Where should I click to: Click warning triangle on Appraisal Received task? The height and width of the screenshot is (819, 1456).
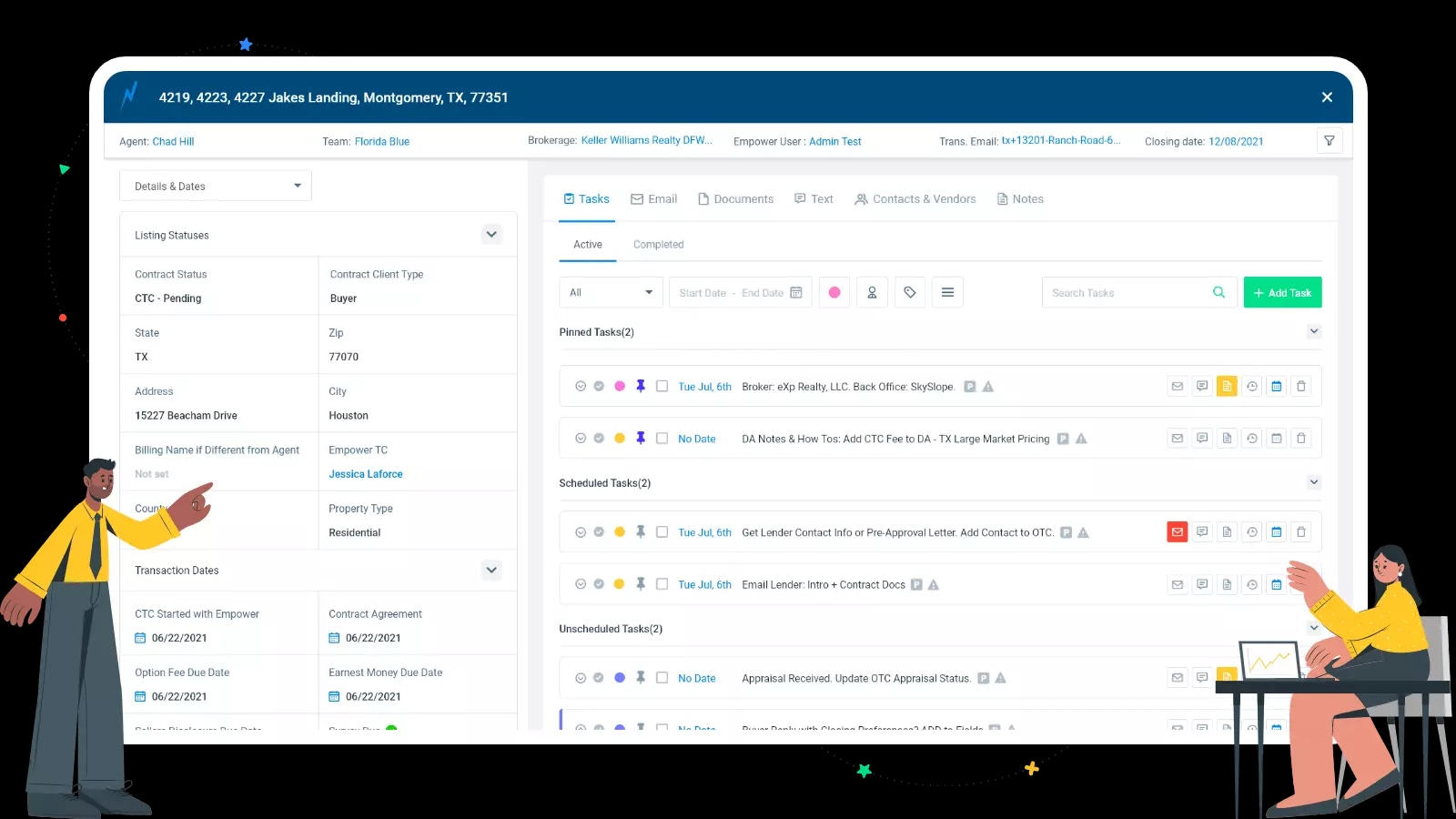1000,678
